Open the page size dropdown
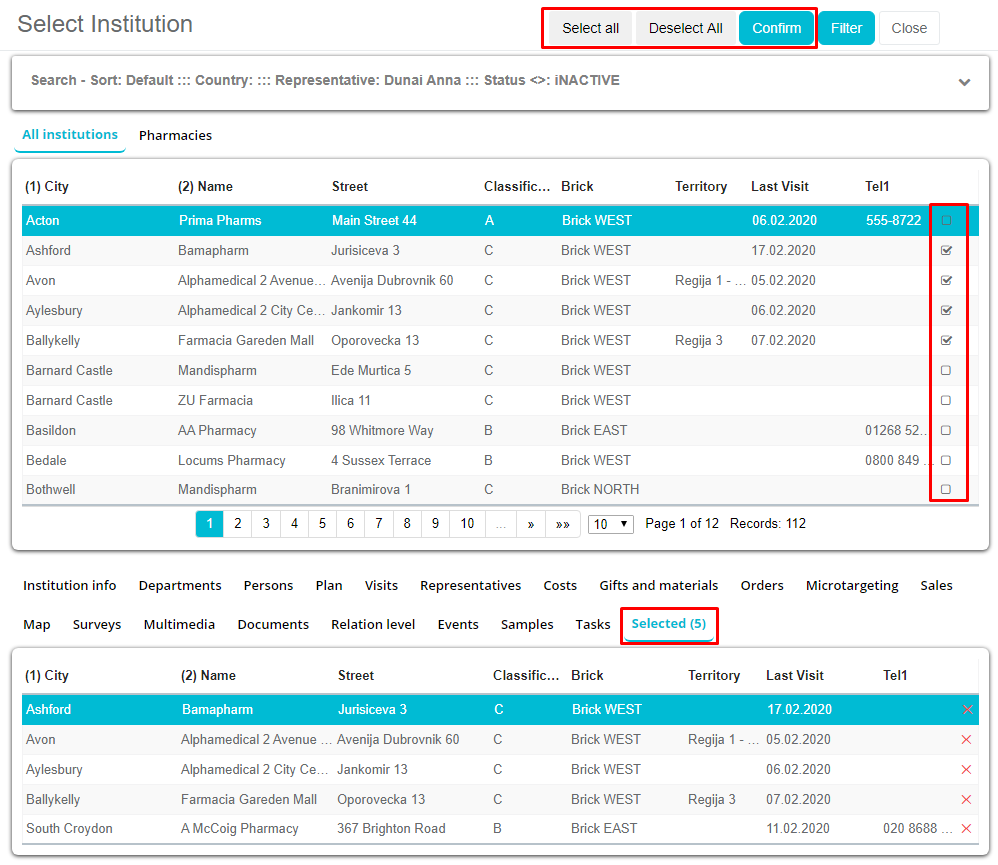 coord(610,524)
